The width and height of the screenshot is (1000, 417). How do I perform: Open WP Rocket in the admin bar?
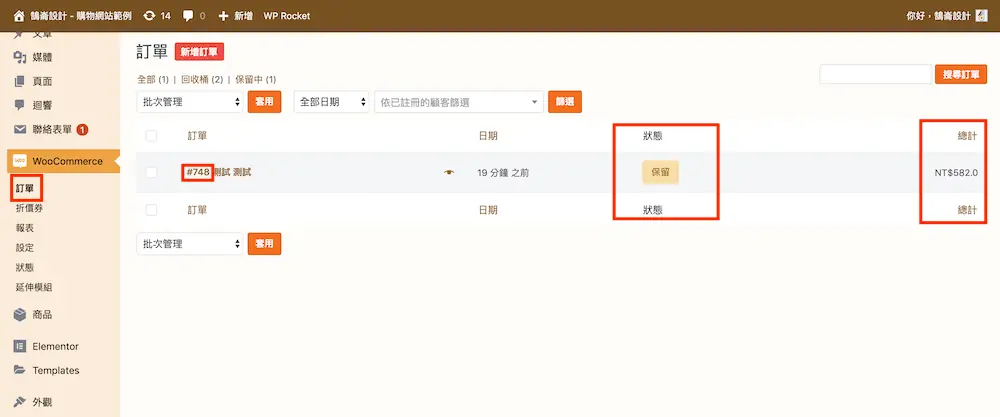(287, 15)
